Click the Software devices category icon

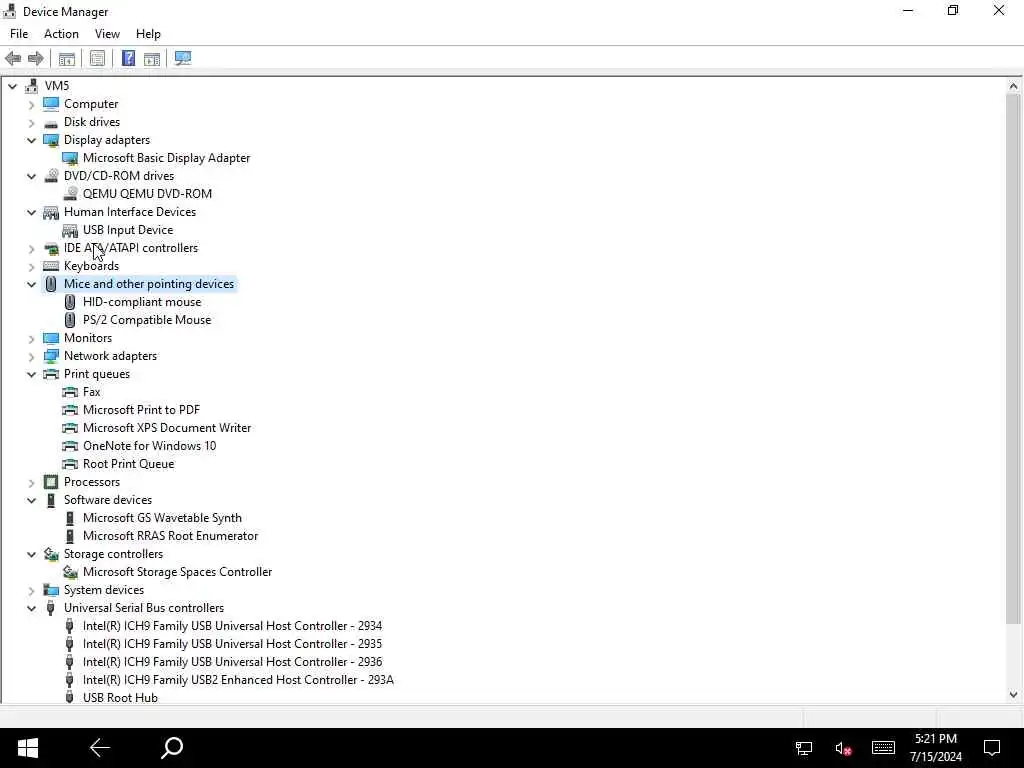click(x=51, y=500)
